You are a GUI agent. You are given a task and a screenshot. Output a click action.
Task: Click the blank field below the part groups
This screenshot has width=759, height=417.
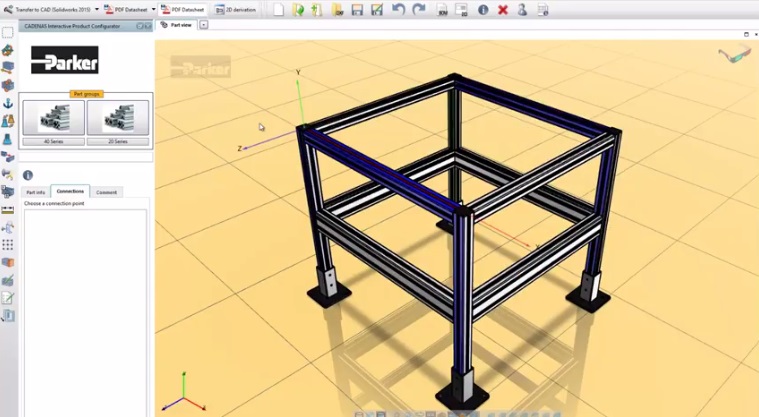(86, 157)
